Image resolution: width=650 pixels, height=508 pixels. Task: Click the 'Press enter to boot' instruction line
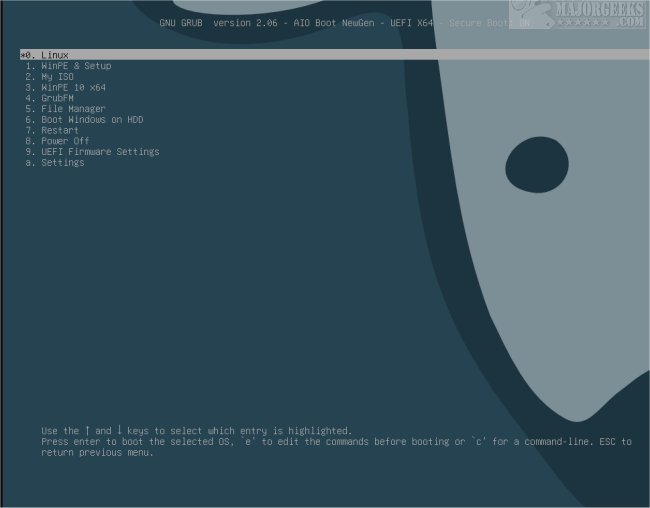click(336, 442)
